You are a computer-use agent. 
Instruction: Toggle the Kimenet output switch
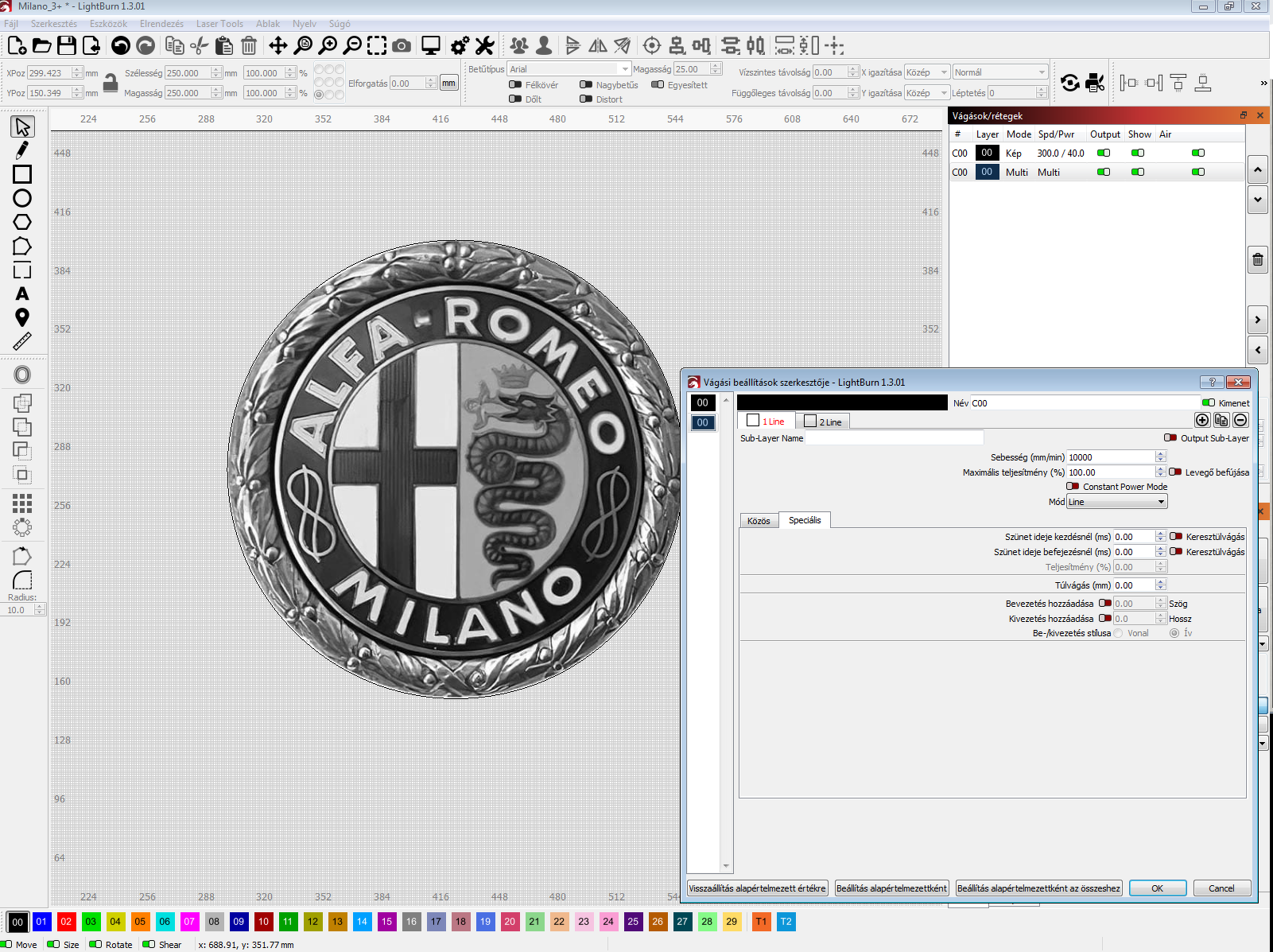tap(1209, 402)
